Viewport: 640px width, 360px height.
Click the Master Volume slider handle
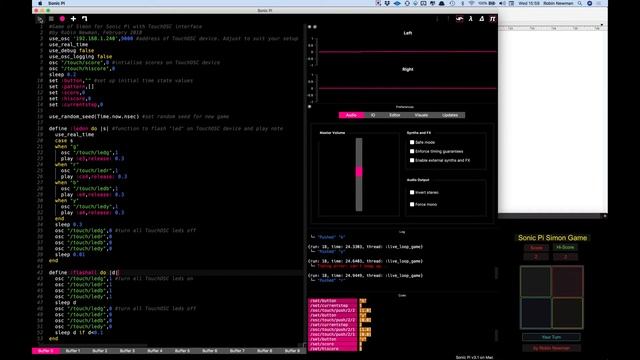[359, 172]
